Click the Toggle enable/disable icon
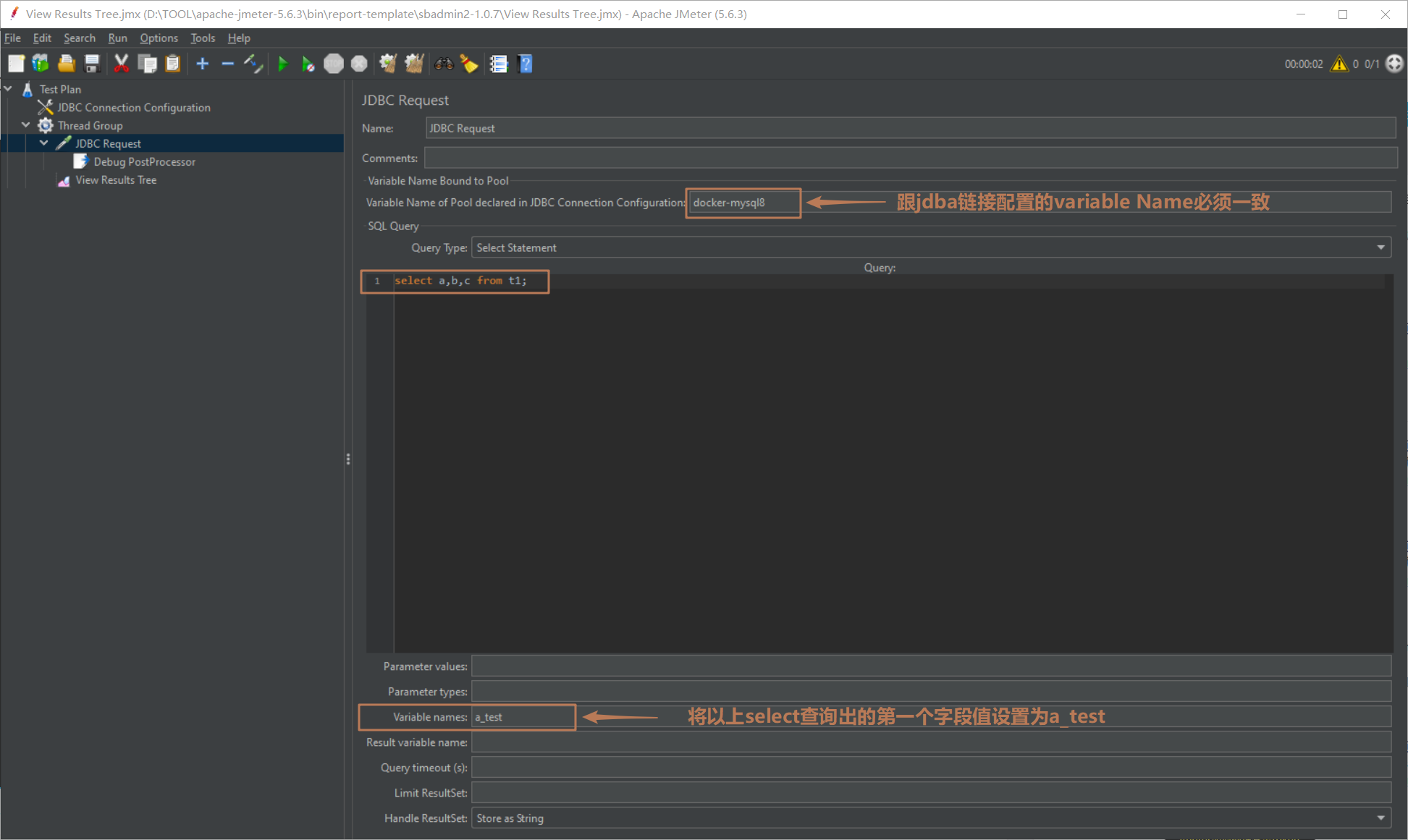Image resolution: width=1408 pixels, height=840 pixels. (x=253, y=64)
